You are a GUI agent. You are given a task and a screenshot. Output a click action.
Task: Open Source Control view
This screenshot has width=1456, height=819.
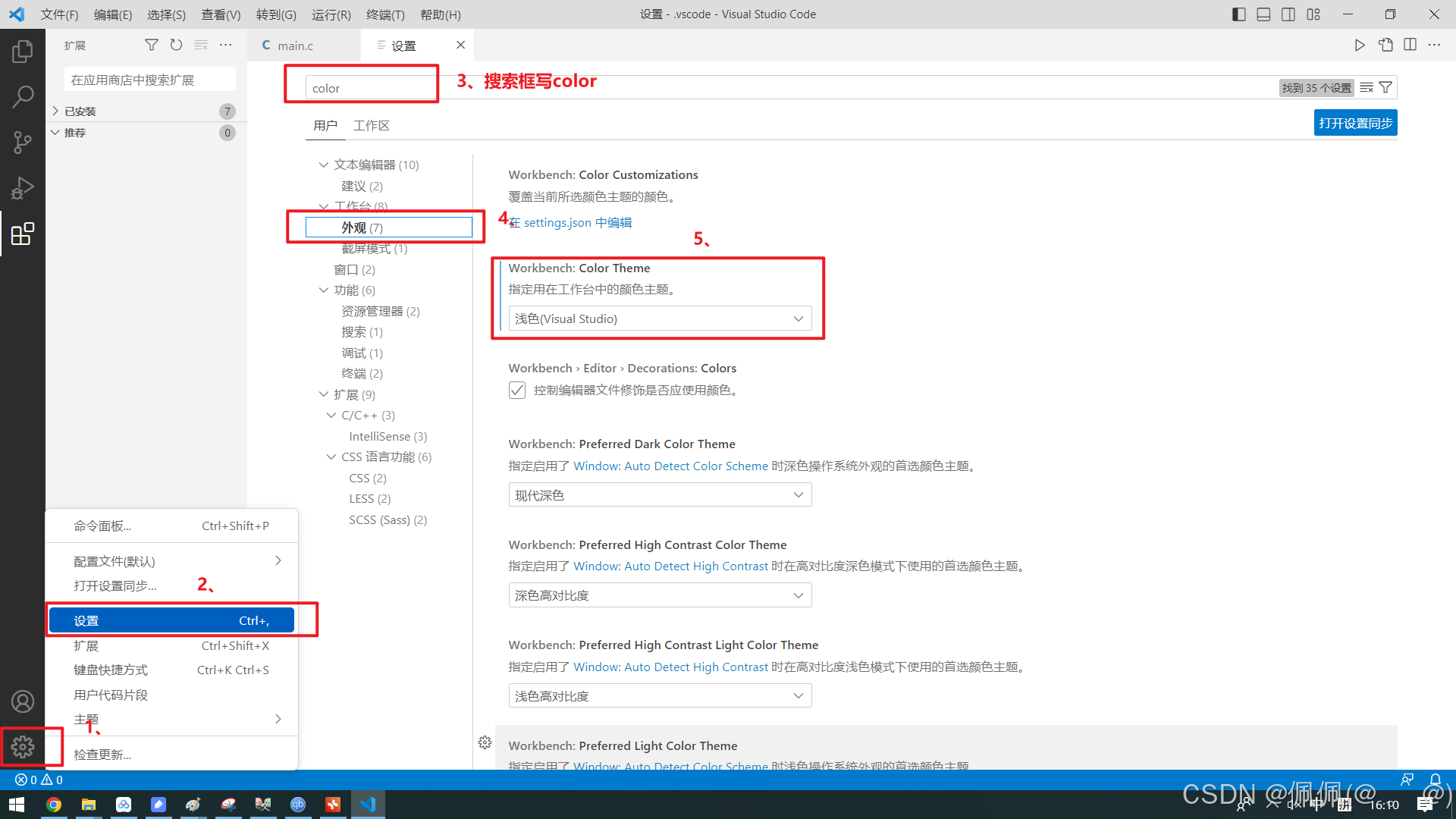coord(23,142)
